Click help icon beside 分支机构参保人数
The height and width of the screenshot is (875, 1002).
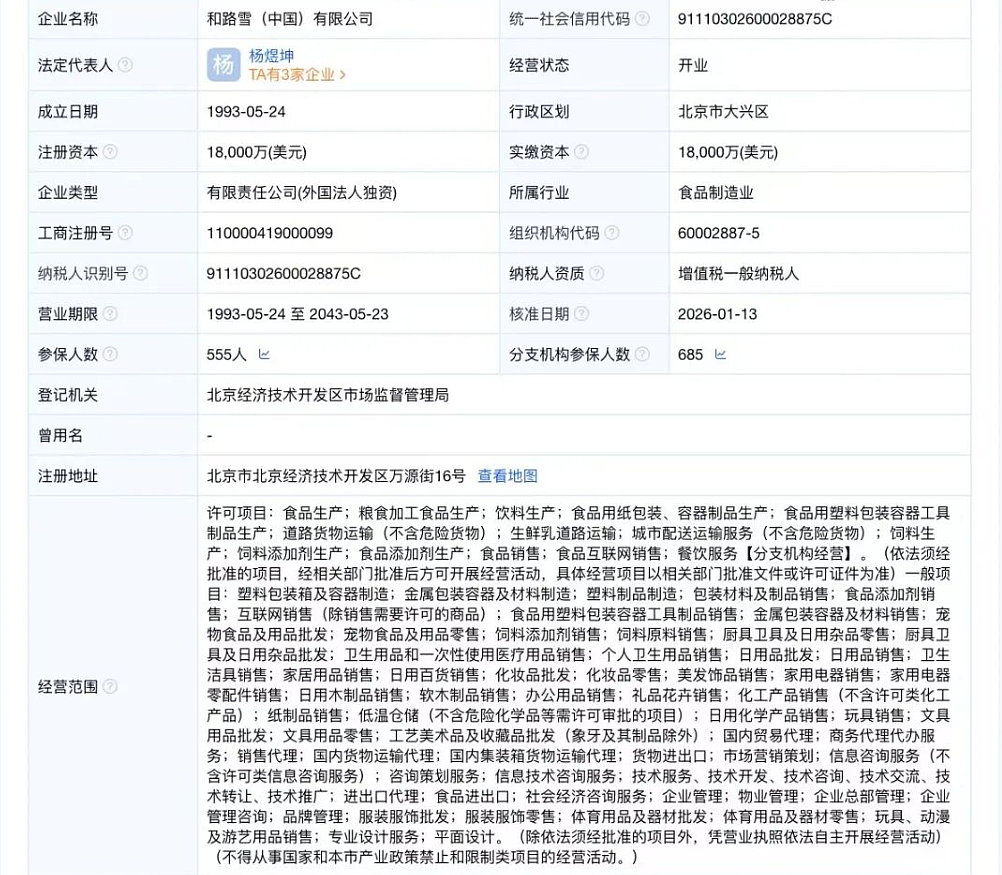[x=642, y=354]
